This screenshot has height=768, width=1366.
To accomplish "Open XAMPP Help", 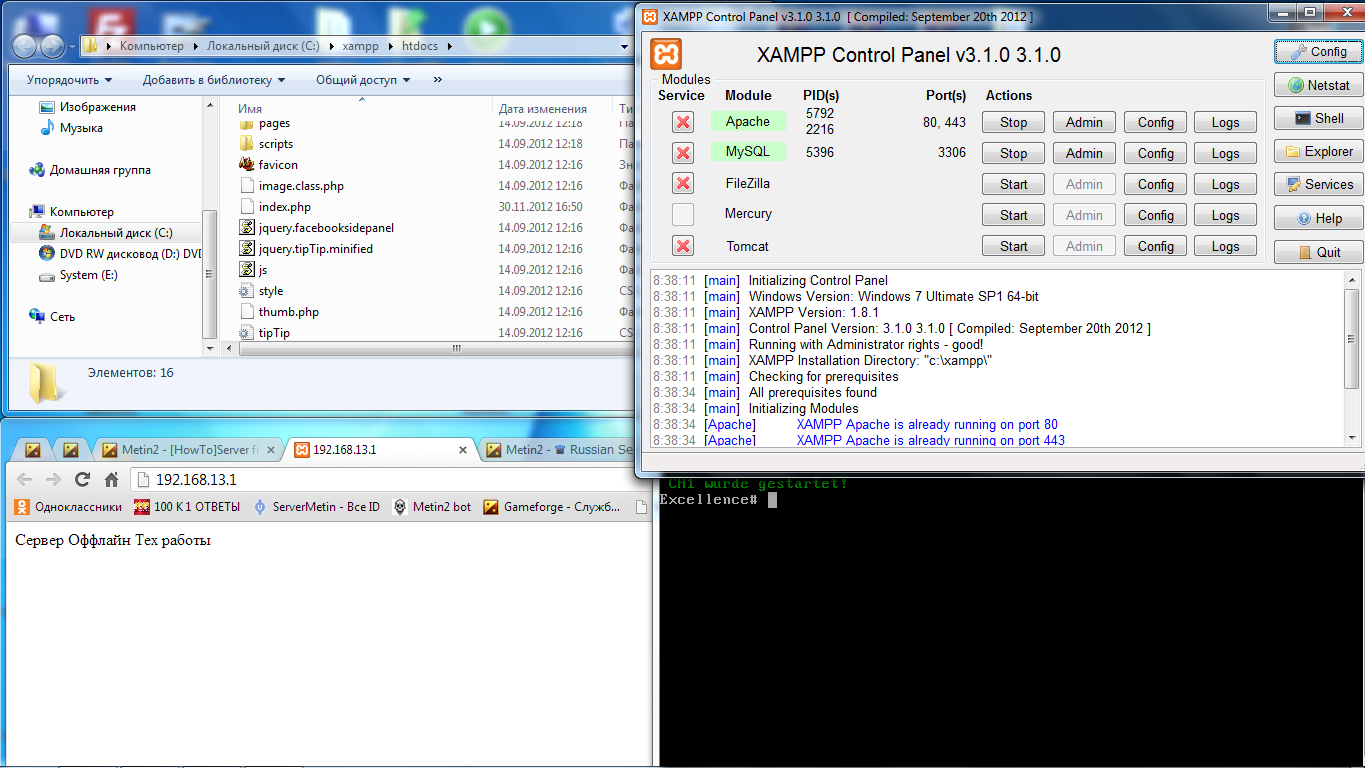I will (x=1318, y=218).
